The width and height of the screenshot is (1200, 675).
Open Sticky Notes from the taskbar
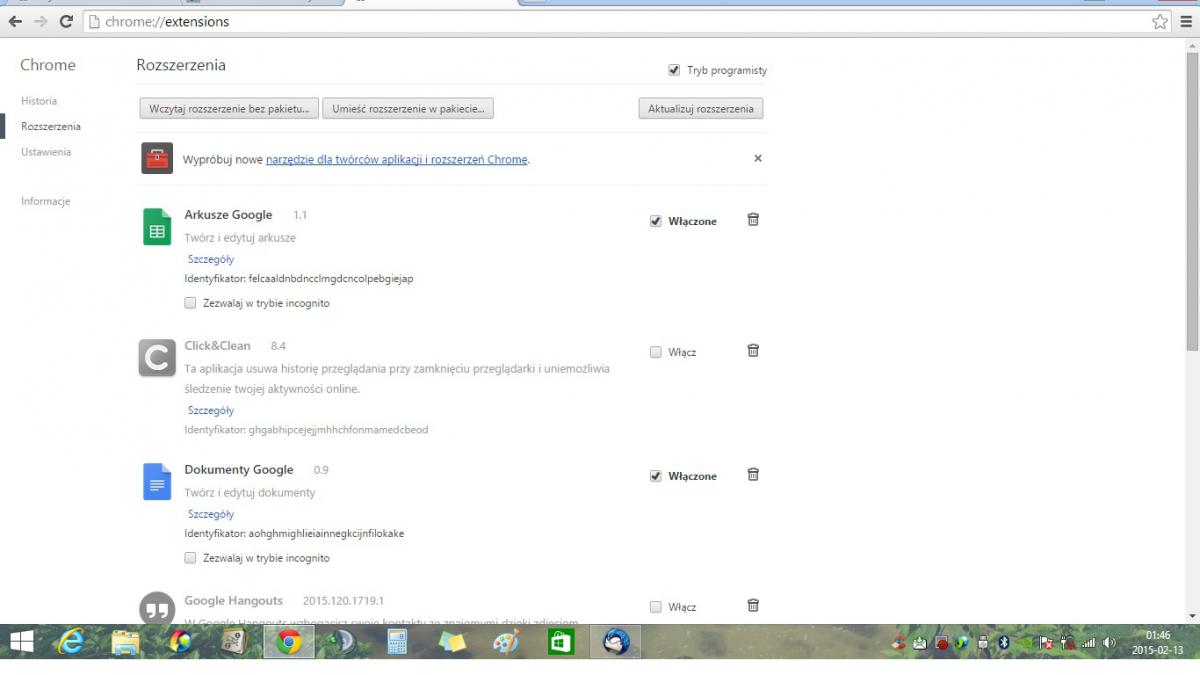452,642
